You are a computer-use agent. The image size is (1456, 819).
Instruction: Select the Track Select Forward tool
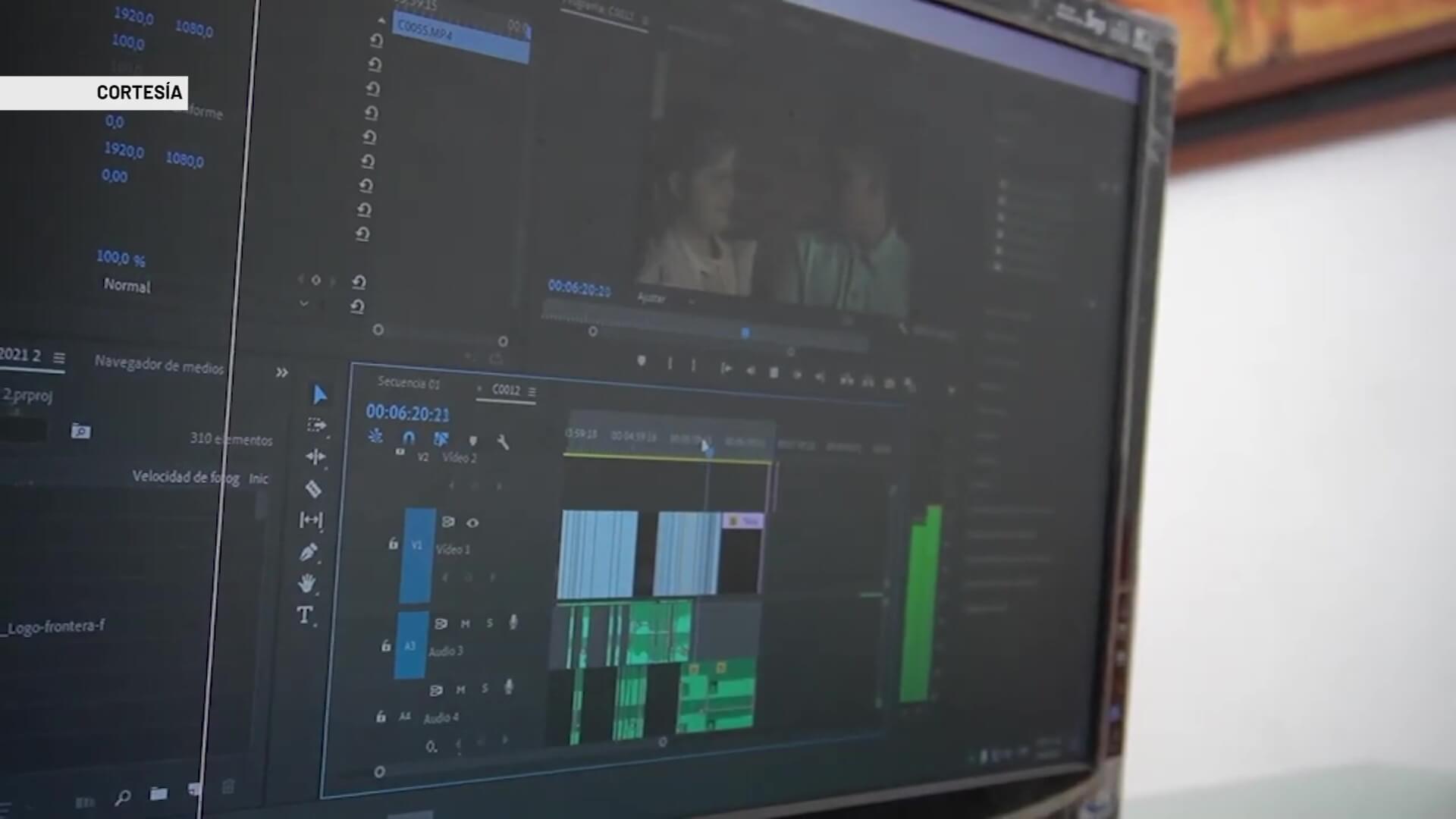point(317,425)
